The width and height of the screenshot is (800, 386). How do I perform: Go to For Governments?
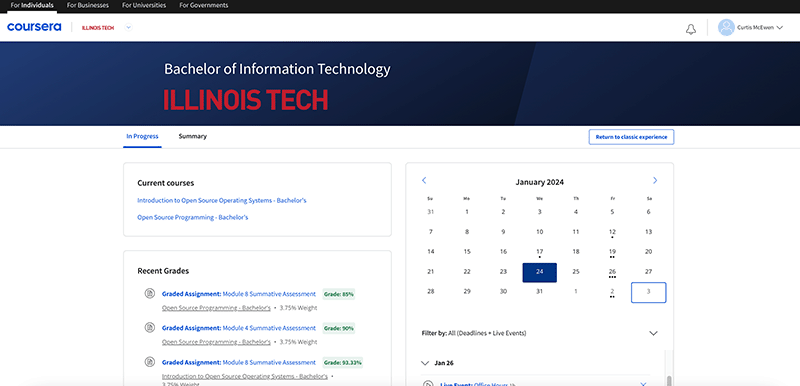[x=204, y=6]
